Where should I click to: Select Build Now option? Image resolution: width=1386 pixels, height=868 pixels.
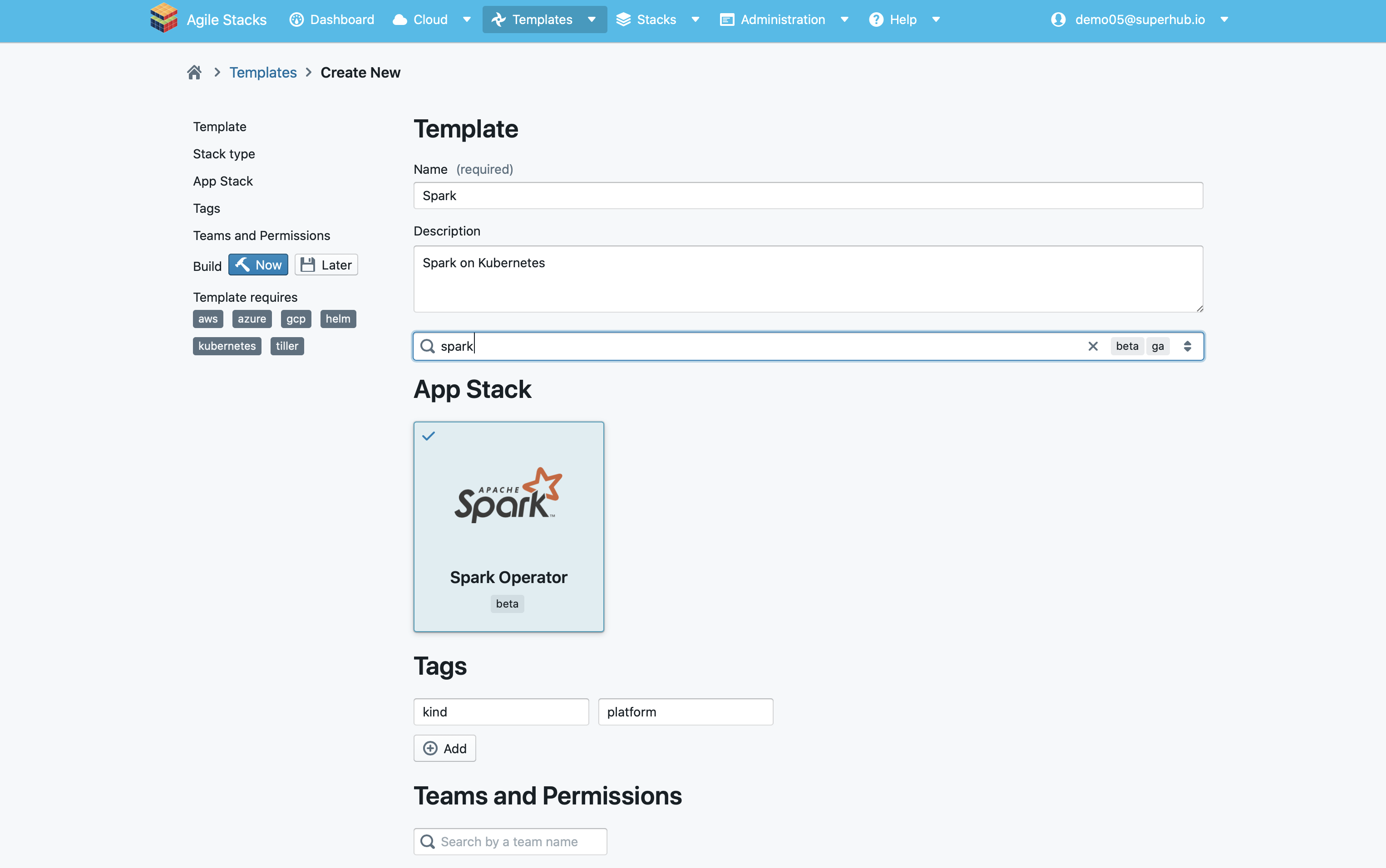[x=258, y=265]
